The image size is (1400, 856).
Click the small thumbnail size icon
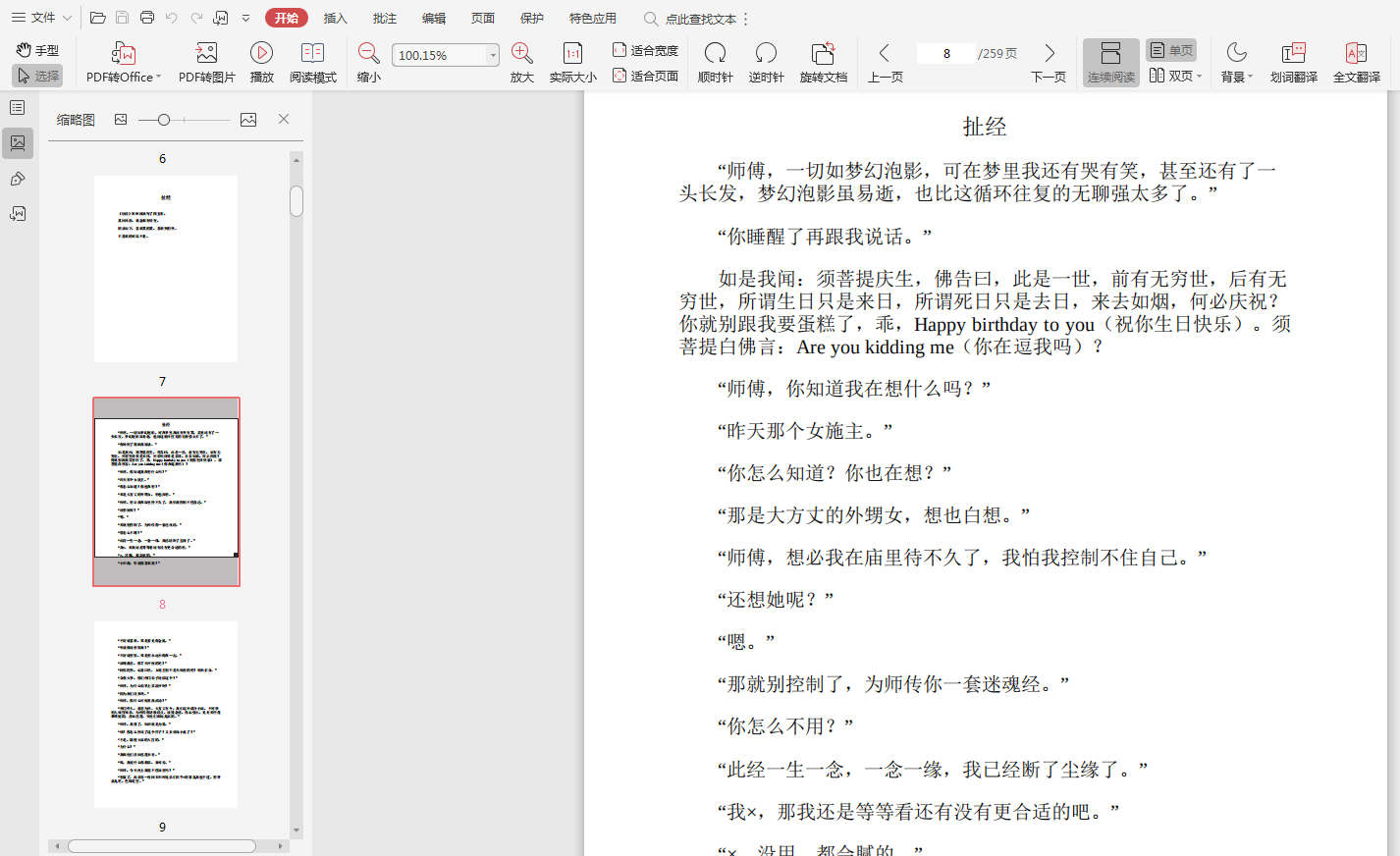[121, 119]
